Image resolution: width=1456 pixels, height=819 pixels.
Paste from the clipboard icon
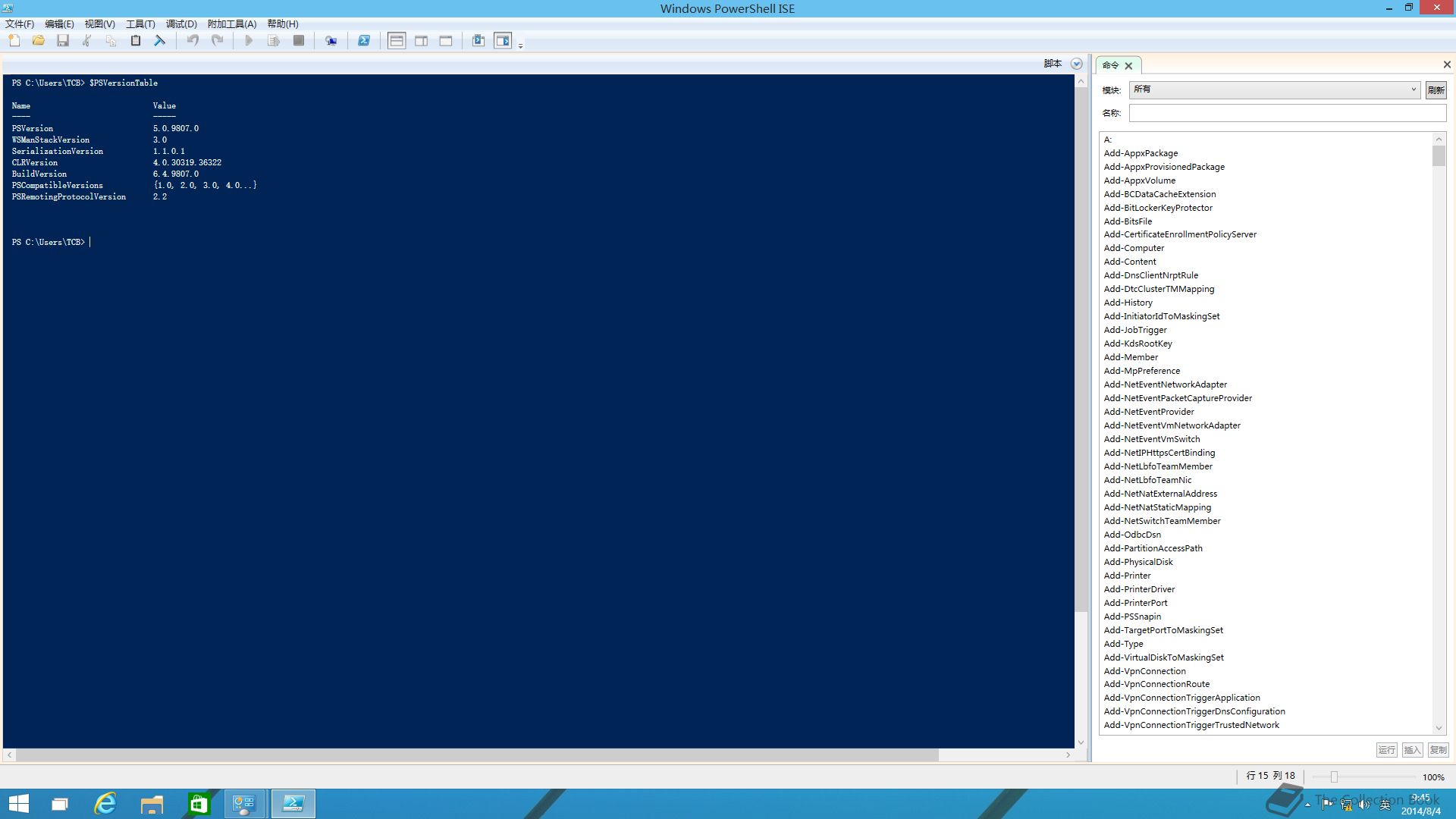coord(136,41)
